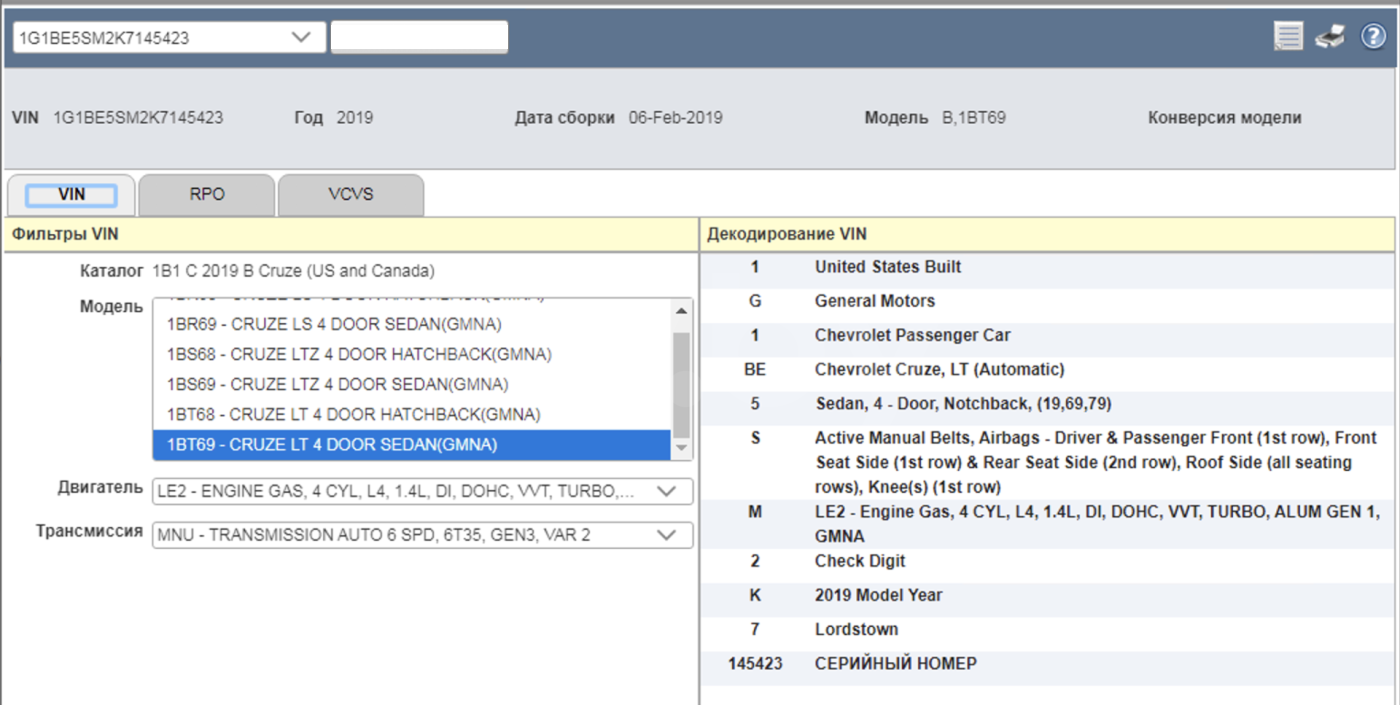1400x705 pixels.
Task: Click the model value B,1BT69
Action: 974,118
